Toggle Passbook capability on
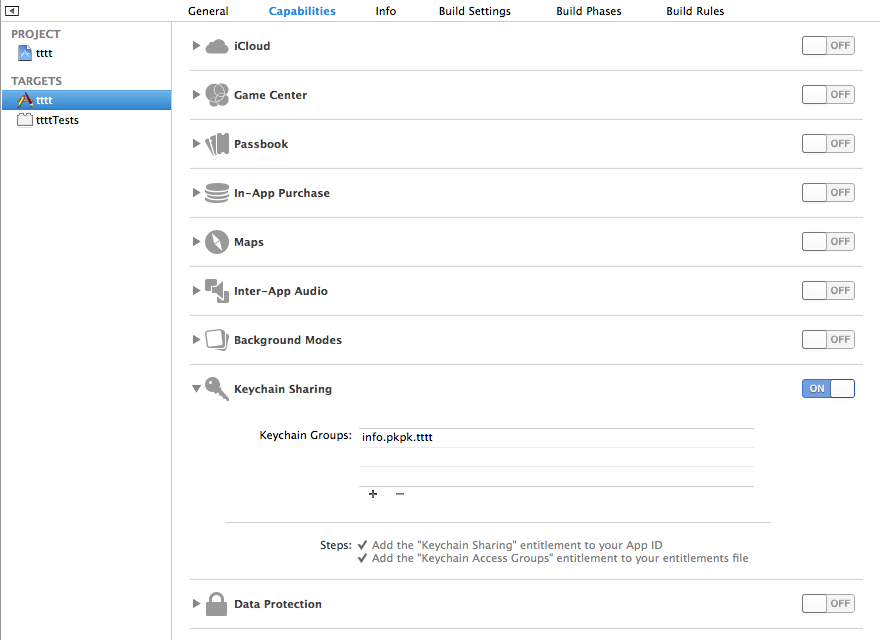Image resolution: width=880 pixels, height=640 pixels. 828,143
